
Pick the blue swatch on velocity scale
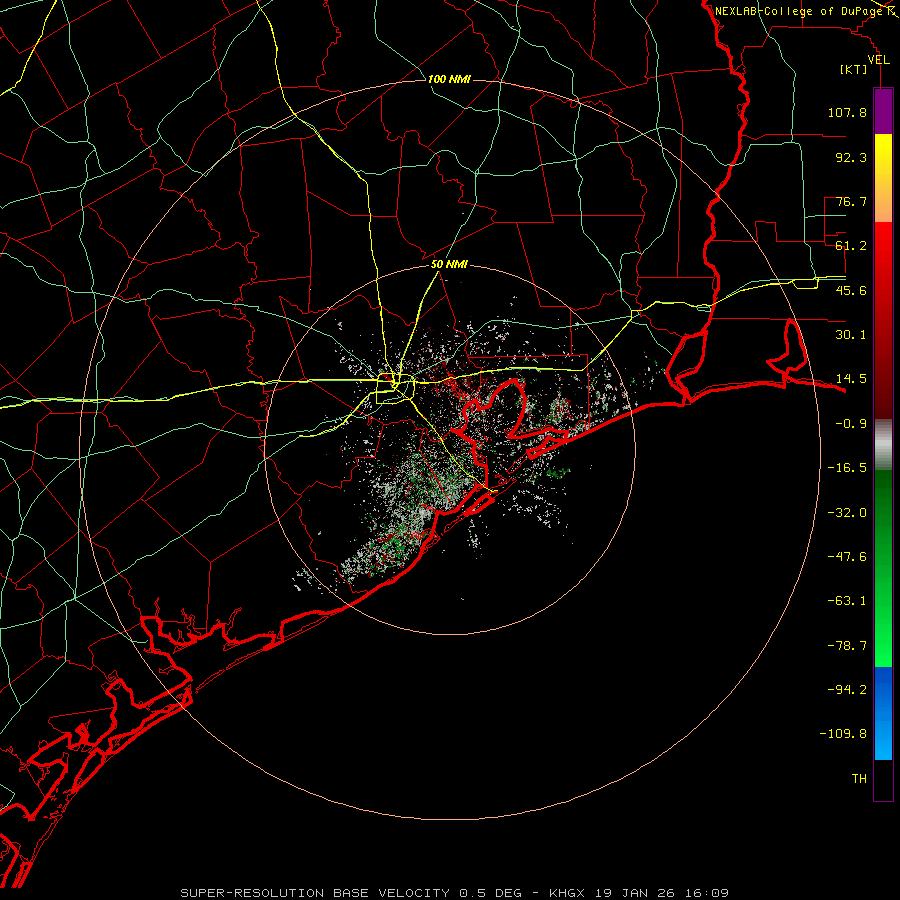pyautogui.click(x=883, y=713)
